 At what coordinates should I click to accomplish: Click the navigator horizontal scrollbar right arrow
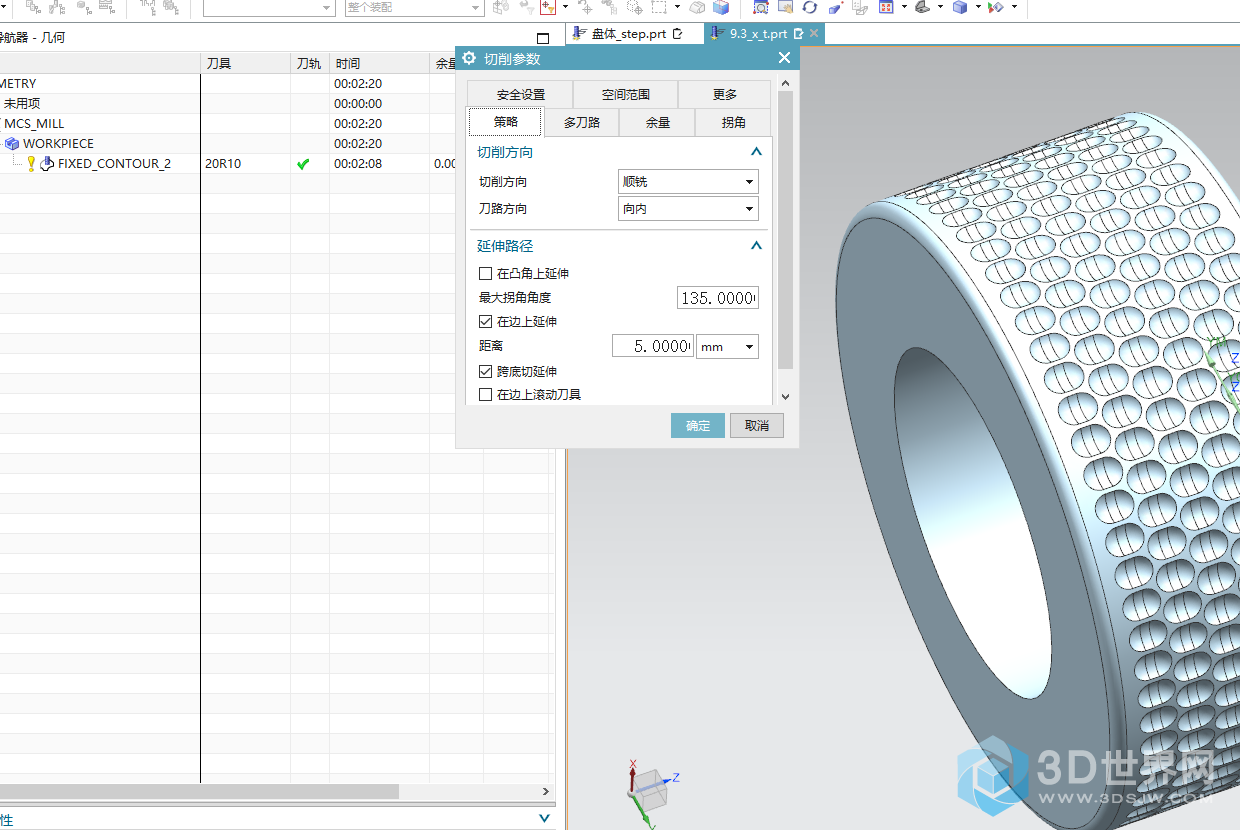[x=546, y=792]
